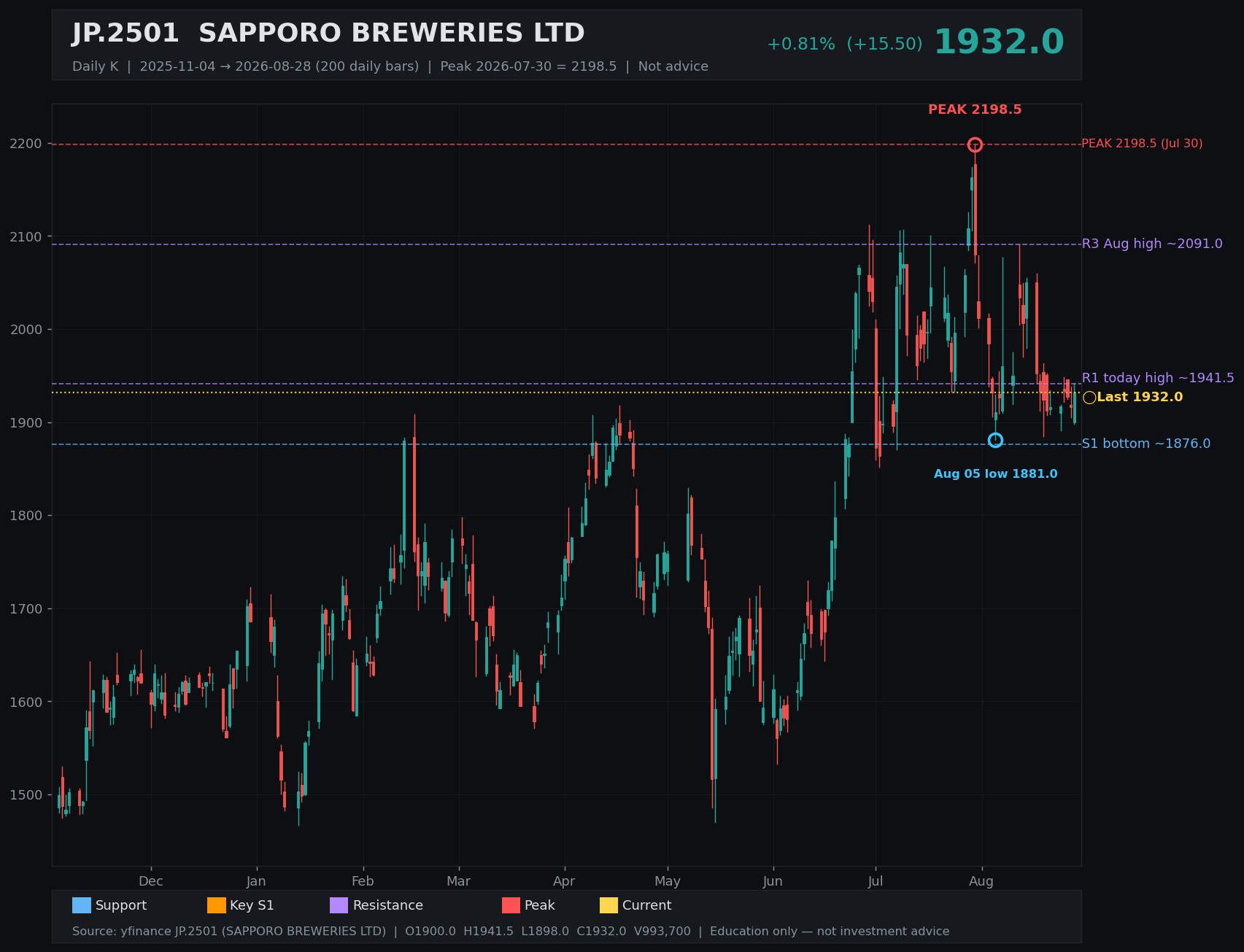This screenshot has width=1244, height=952.
Task: Click the "O1900.0" open value in the footer
Action: (430, 932)
